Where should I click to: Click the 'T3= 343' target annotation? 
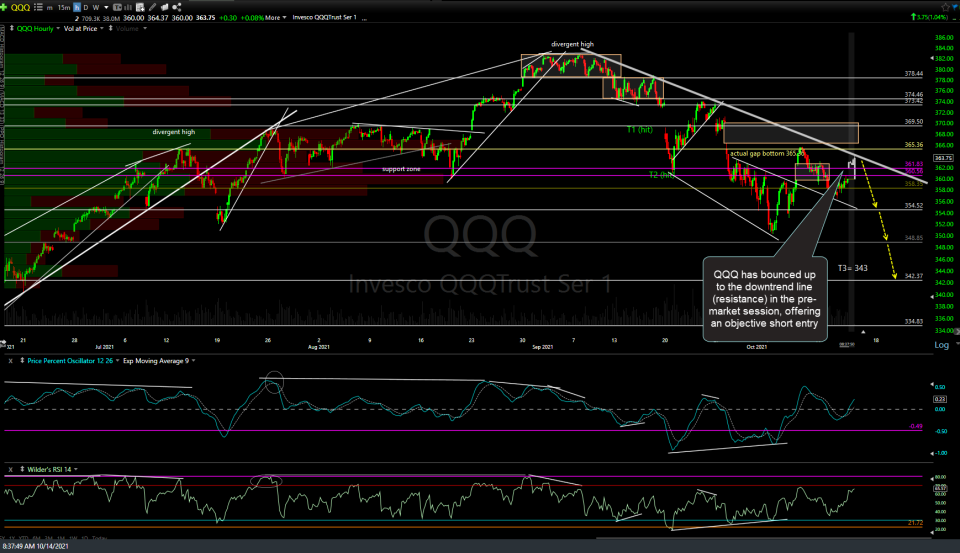pos(852,268)
